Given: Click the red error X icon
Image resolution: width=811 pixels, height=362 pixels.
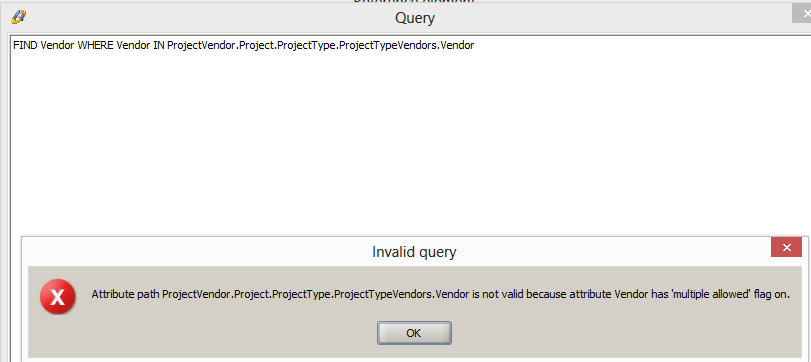Looking at the screenshot, I should point(58,296).
